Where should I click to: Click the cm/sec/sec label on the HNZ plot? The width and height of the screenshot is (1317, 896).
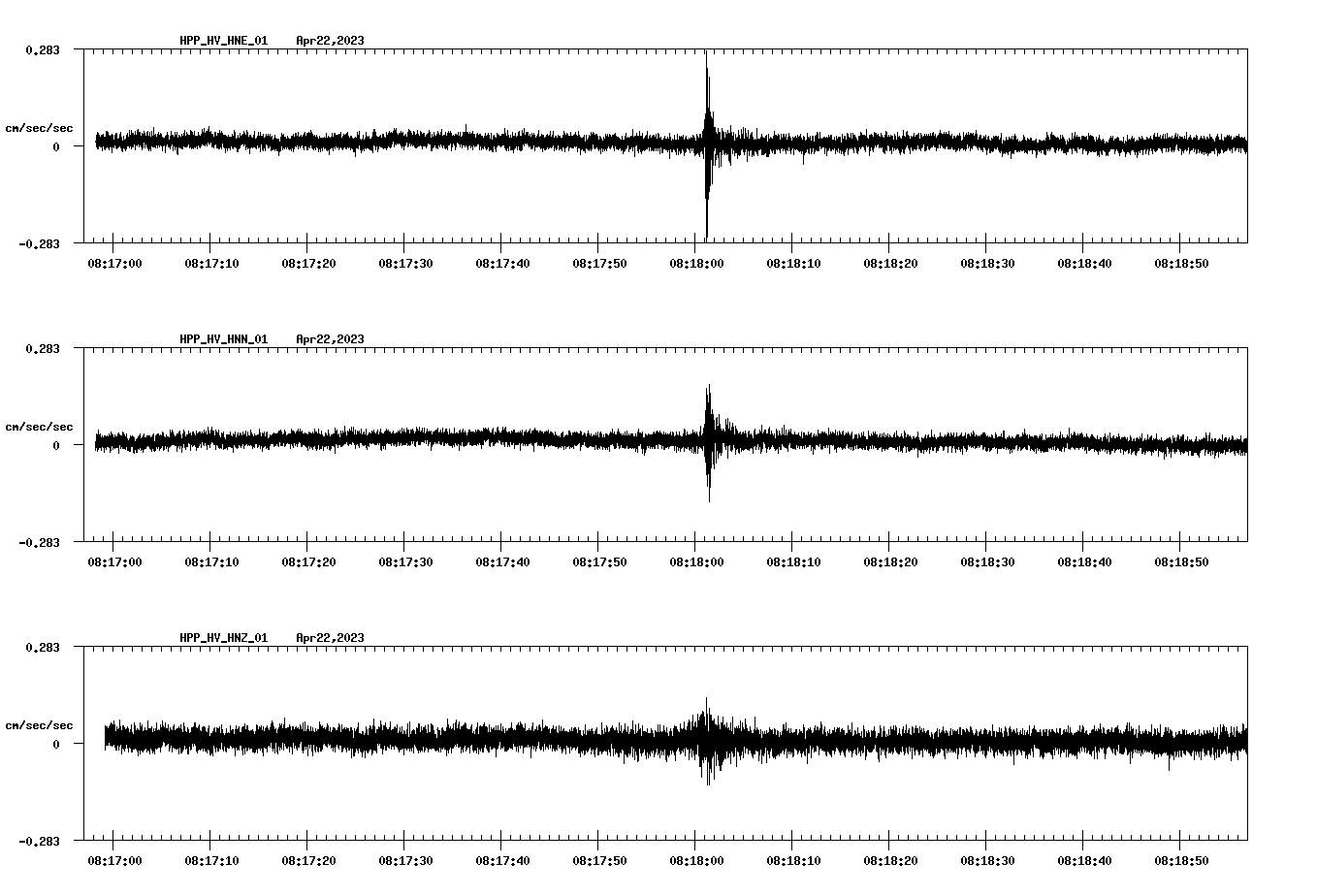(40, 723)
